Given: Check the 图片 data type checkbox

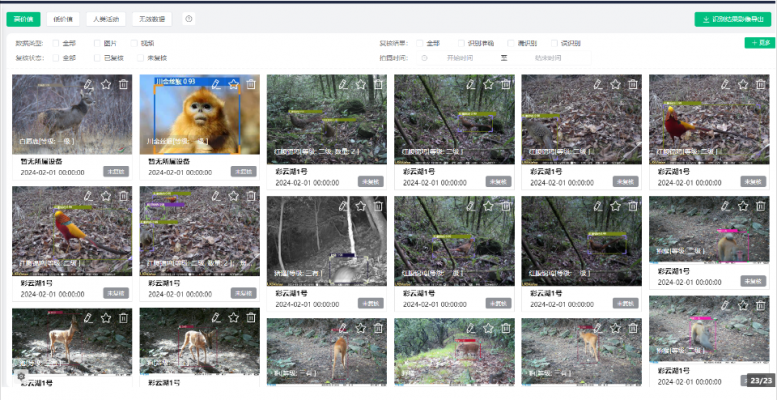Looking at the screenshot, I should (97, 44).
